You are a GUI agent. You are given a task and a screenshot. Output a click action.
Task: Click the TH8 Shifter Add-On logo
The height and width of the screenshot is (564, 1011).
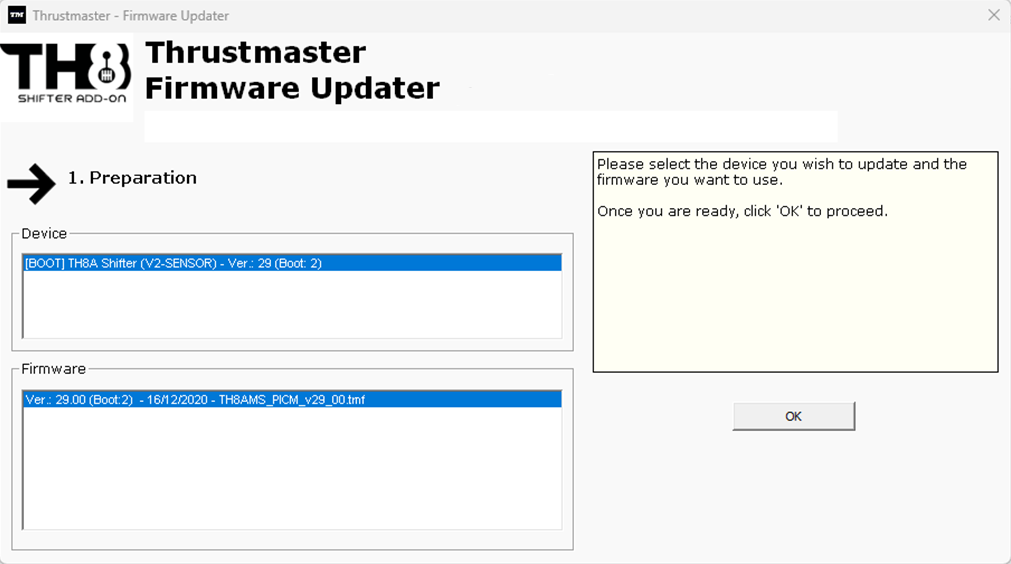tap(66, 77)
